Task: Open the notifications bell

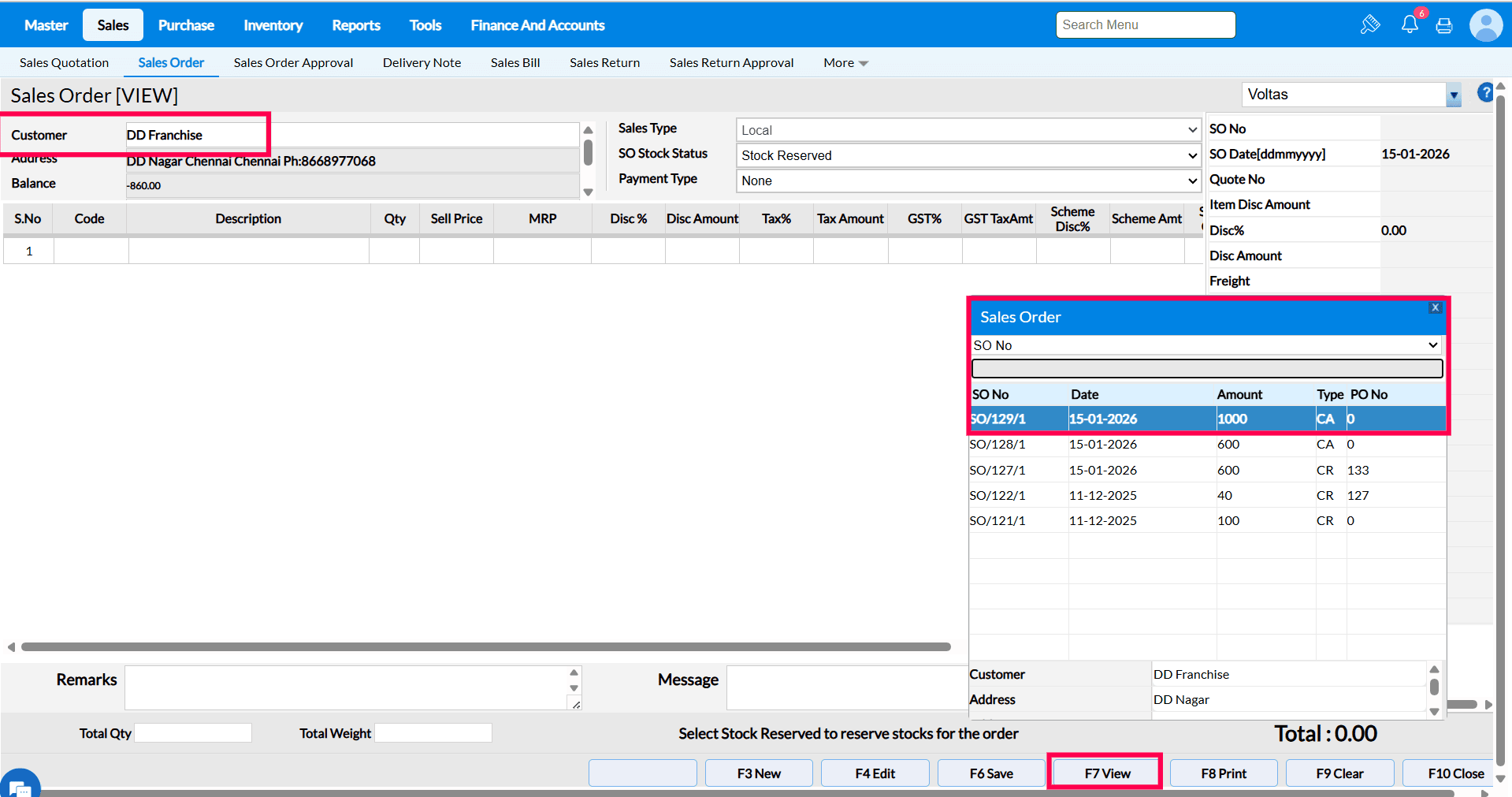Action: (x=1410, y=24)
